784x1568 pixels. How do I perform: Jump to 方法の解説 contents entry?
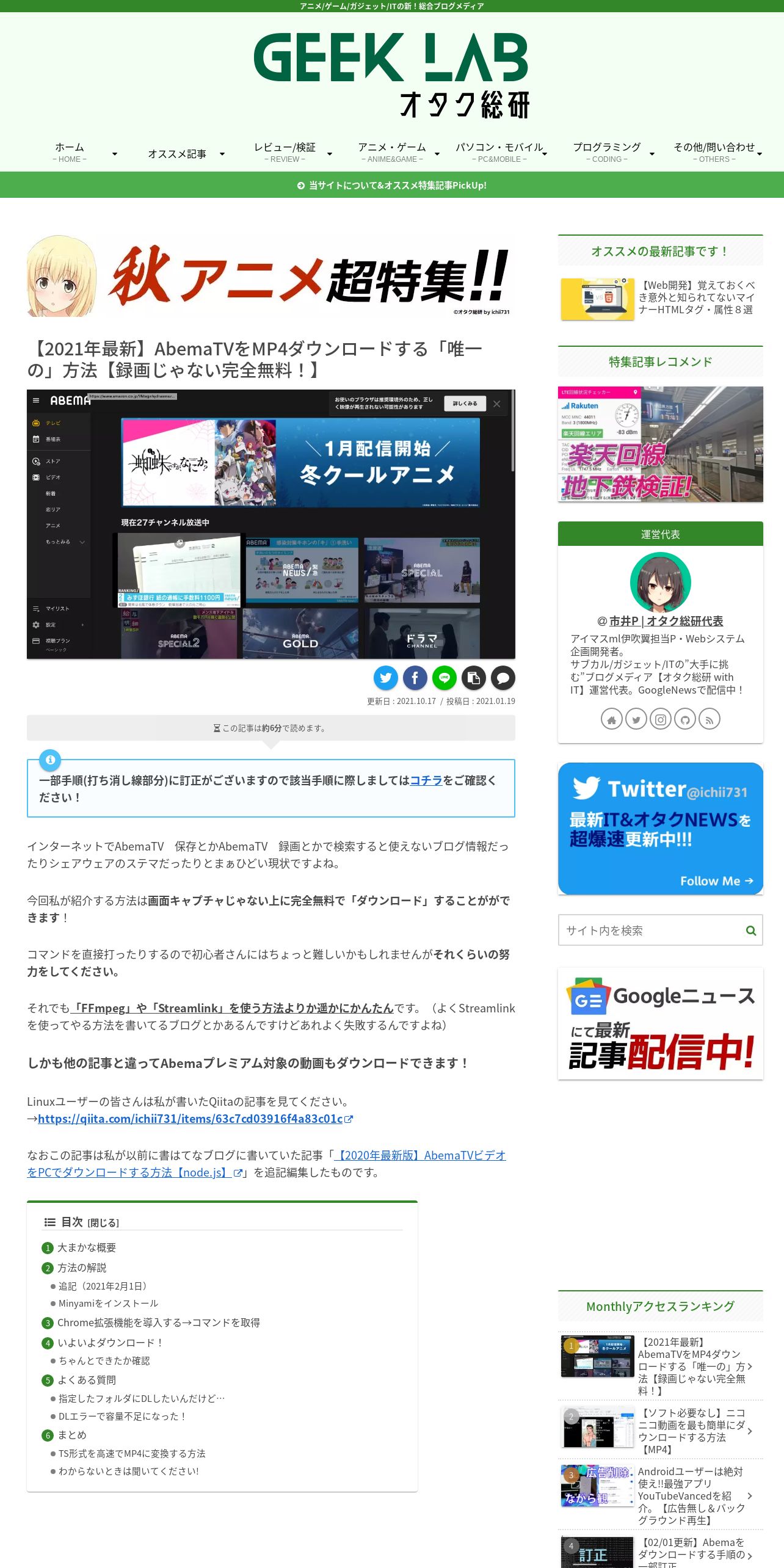point(82,1268)
